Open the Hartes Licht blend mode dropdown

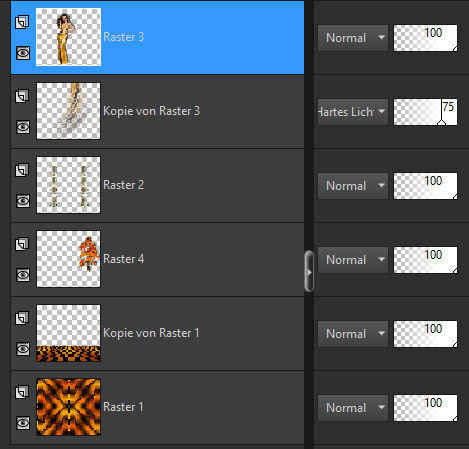pyautogui.click(x=353, y=112)
